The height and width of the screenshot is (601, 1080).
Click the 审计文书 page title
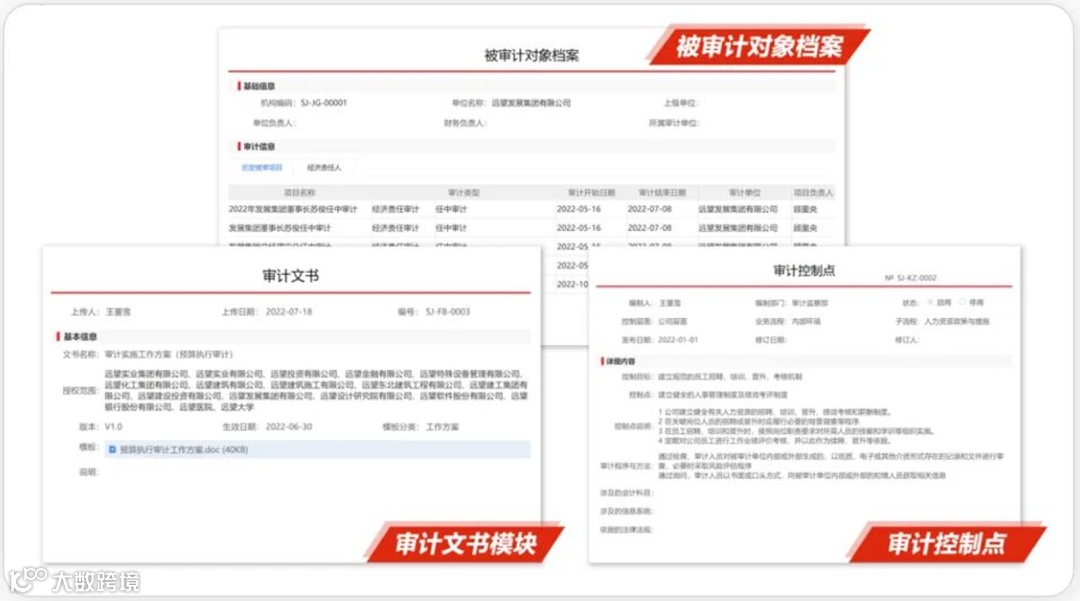[x=291, y=276]
